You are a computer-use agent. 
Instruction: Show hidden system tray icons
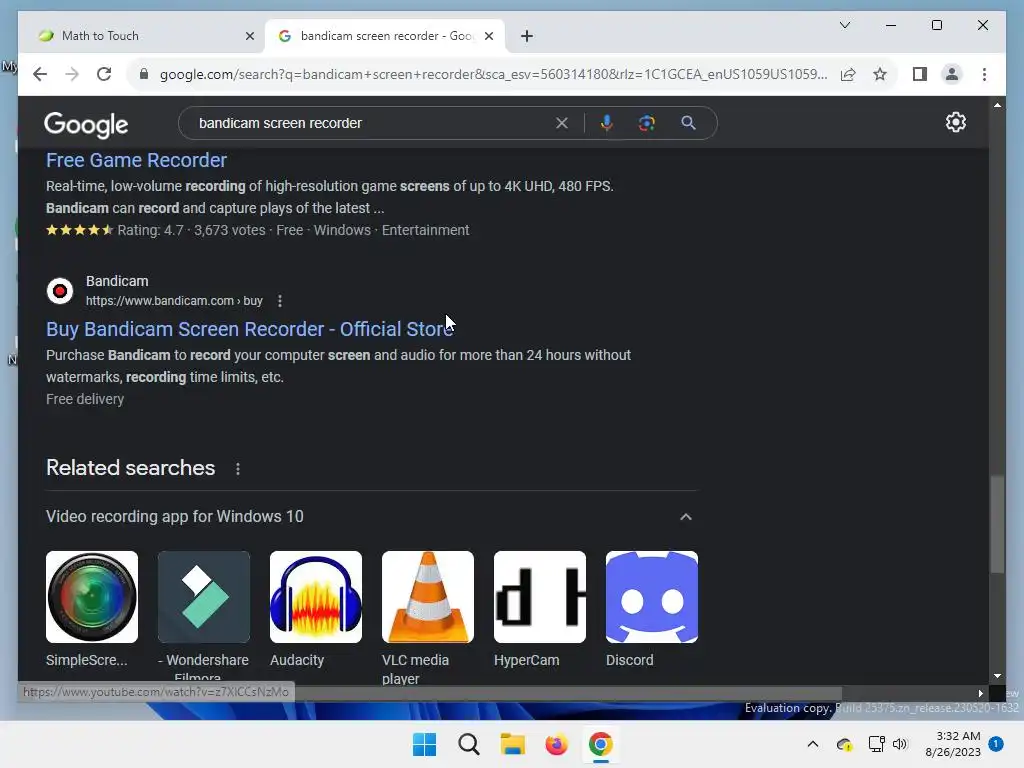(x=812, y=744)
